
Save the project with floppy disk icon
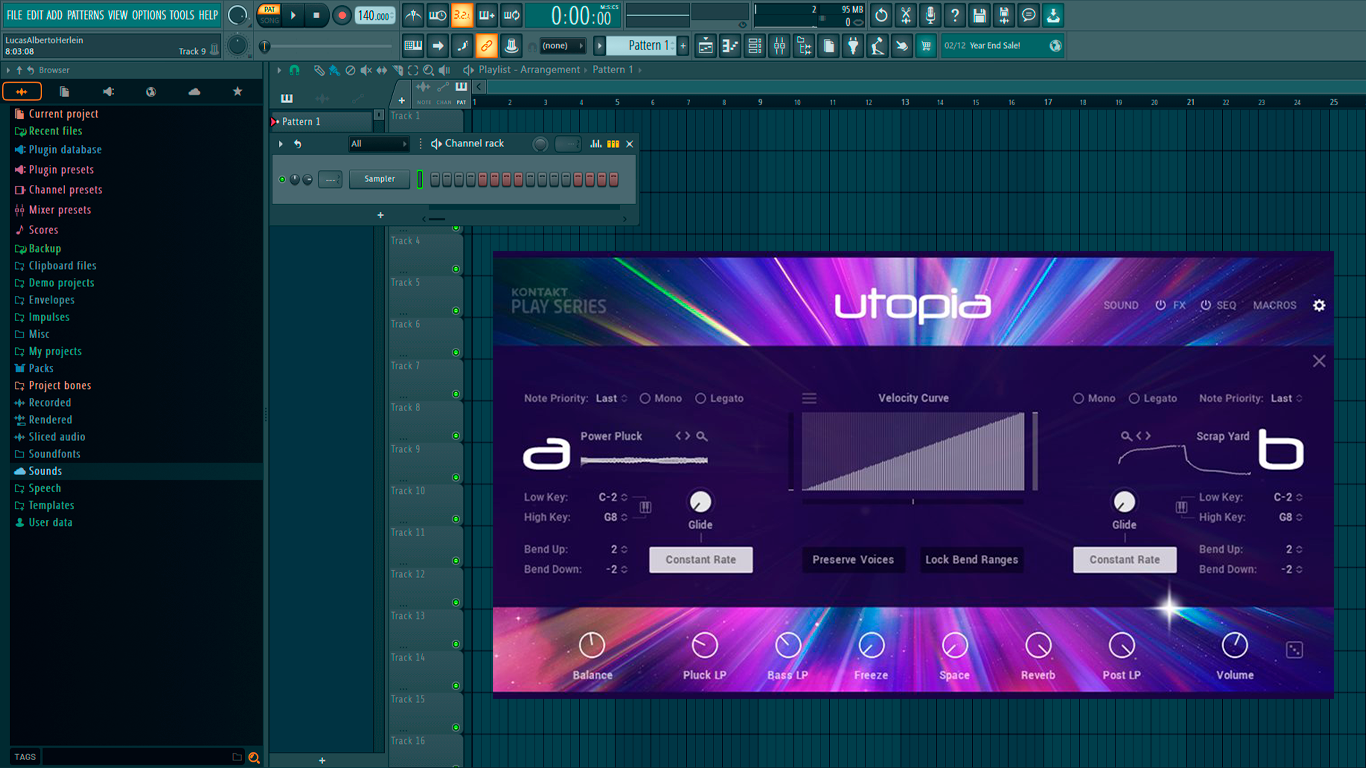pyautogui.click(x=979, y=15)
